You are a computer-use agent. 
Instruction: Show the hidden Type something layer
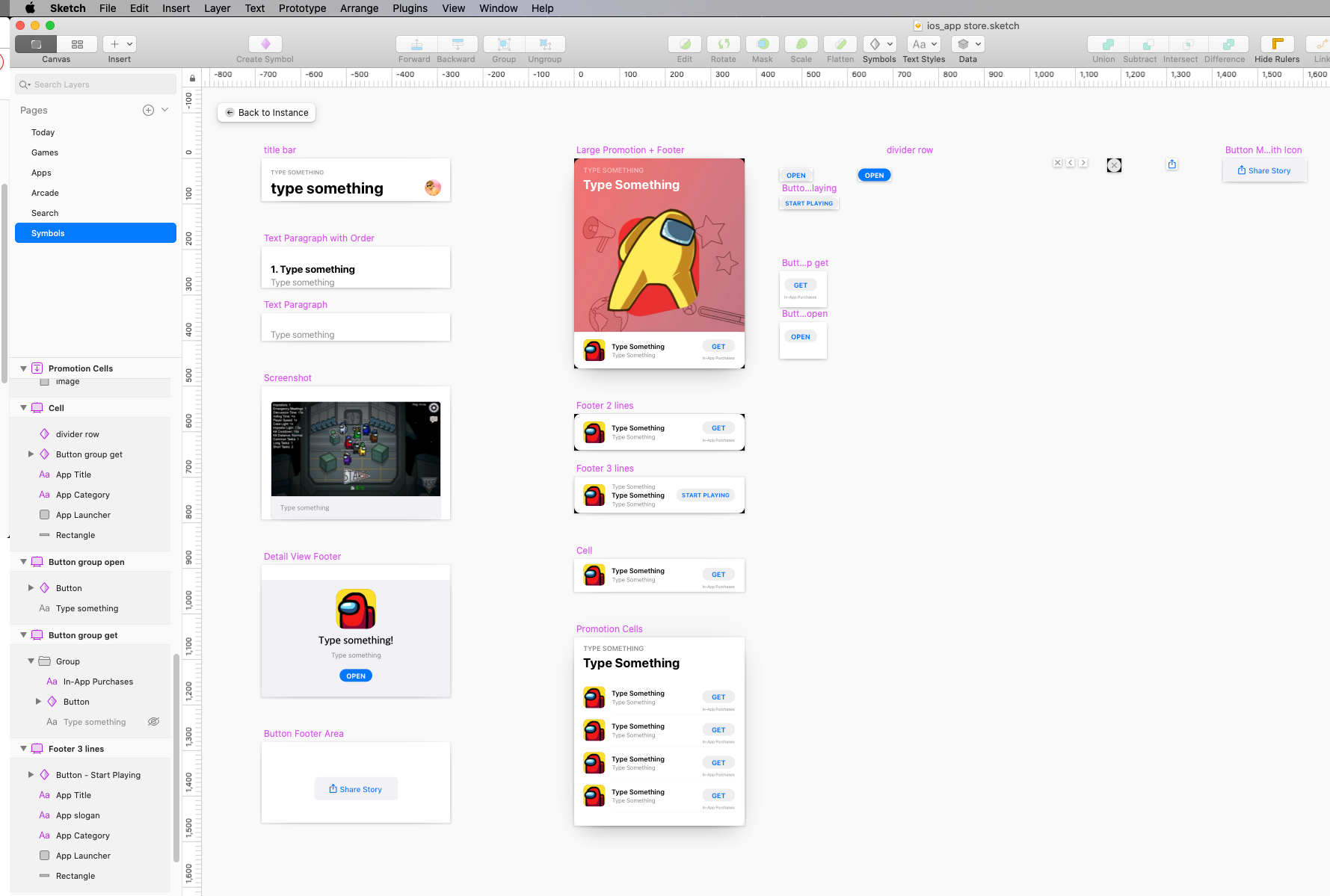pos(153,722)
